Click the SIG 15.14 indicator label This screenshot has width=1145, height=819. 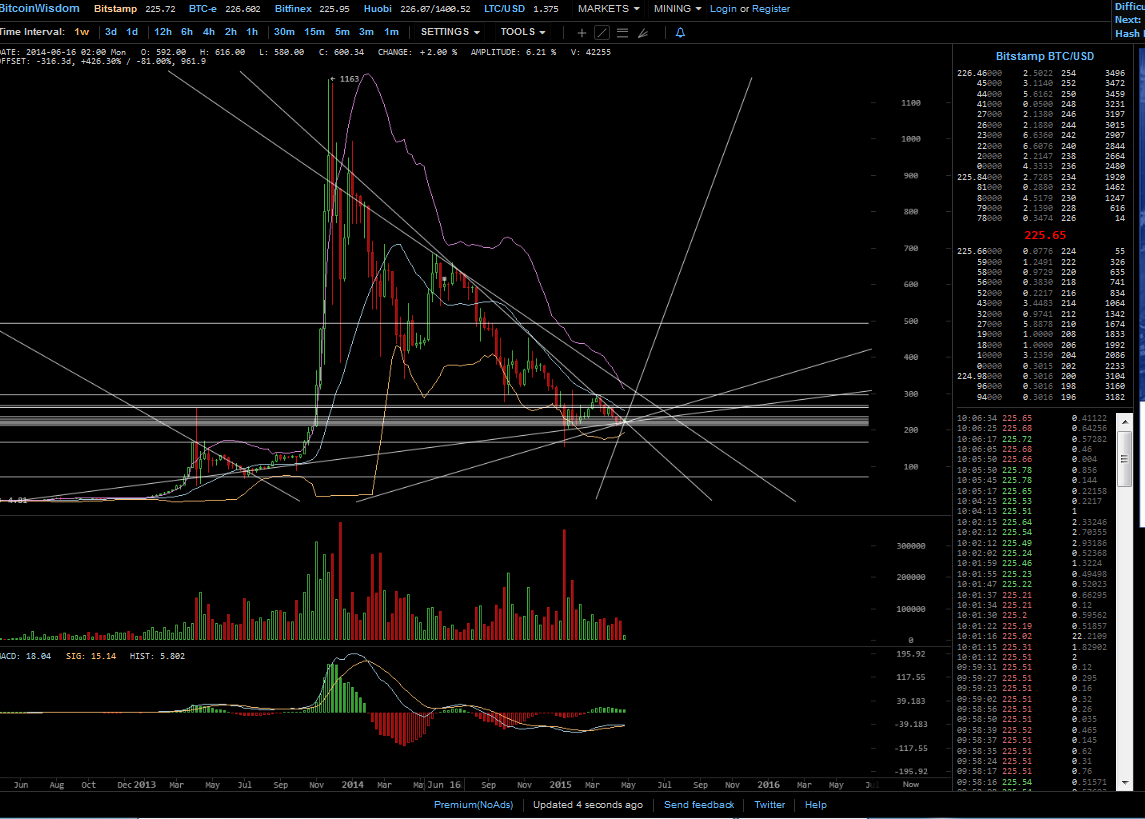point(91,656)
